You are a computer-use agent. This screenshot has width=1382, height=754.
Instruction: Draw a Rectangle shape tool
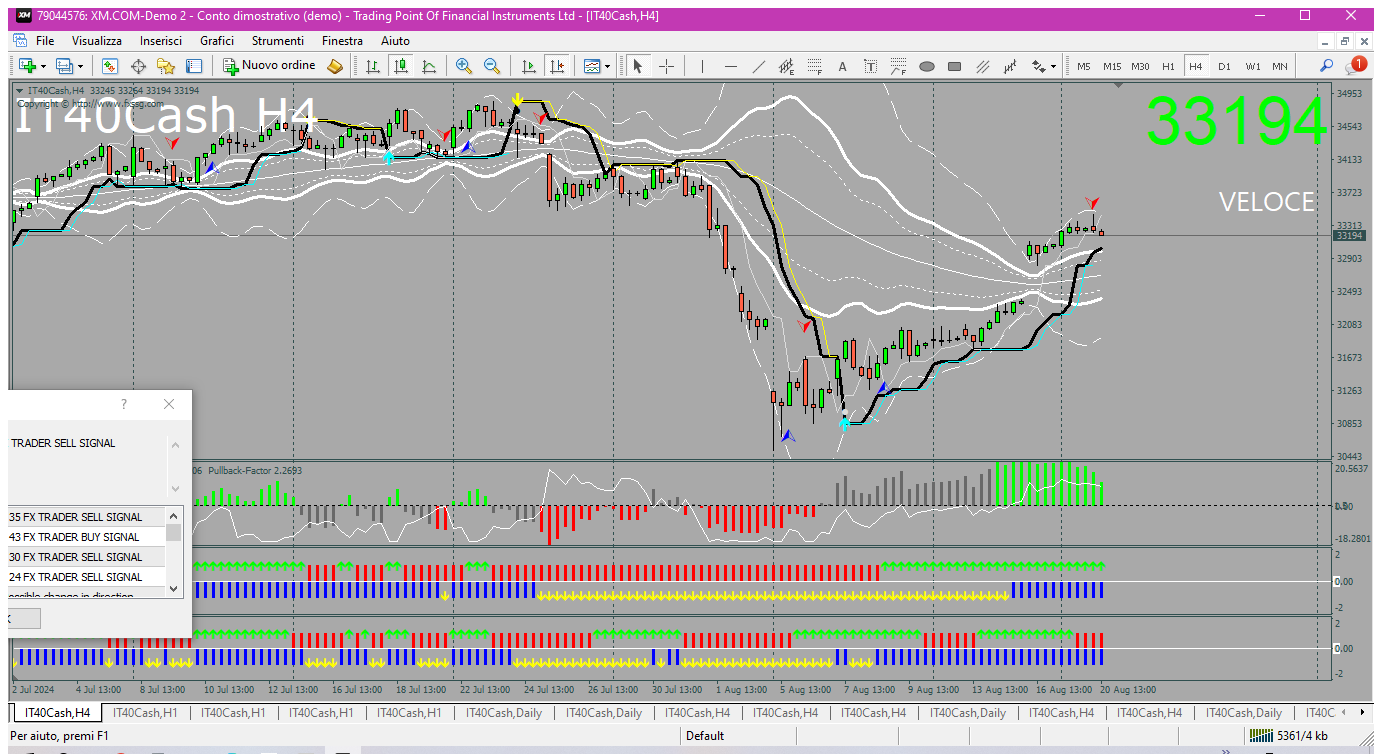[954, 66]
